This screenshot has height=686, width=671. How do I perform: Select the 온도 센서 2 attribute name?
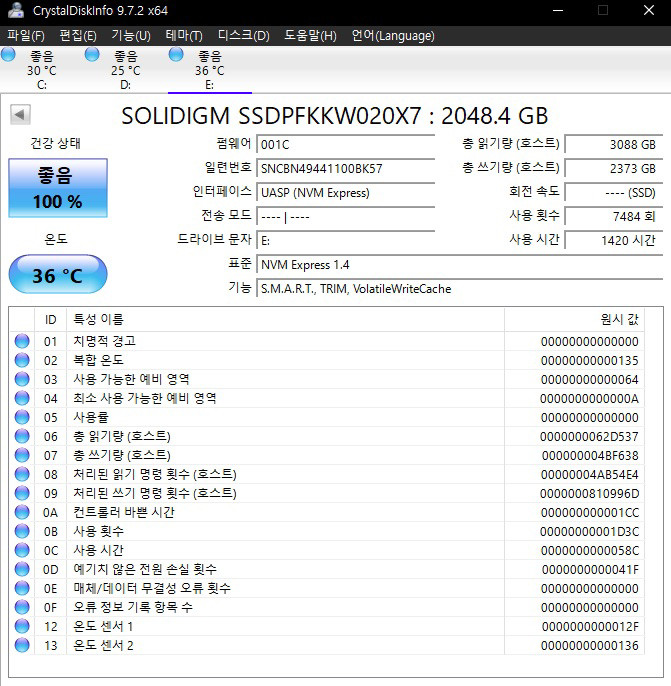103,645
